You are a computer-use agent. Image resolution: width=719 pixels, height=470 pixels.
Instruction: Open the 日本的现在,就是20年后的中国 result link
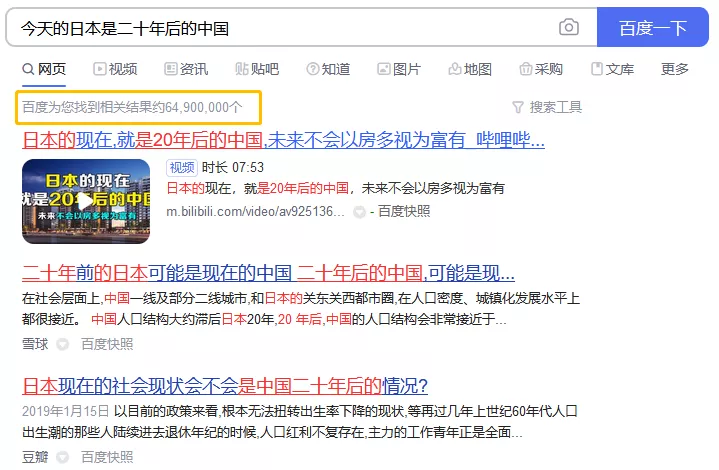click(x=283, y=139)
